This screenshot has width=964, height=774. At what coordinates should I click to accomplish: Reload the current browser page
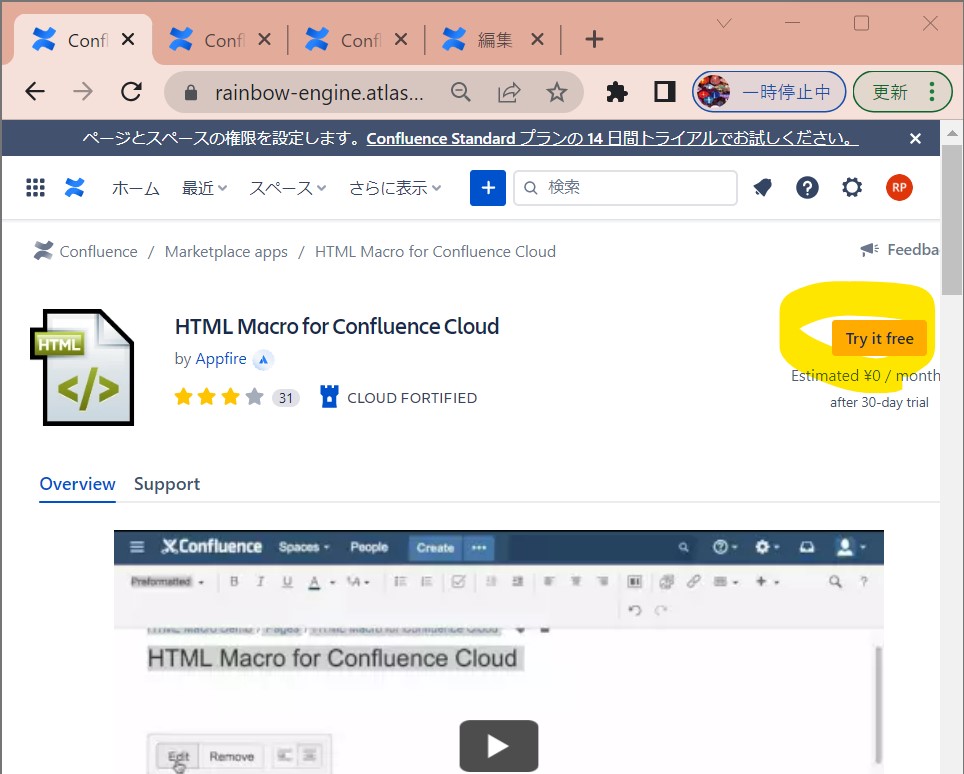pyautogui.click(x=131, y=92)
